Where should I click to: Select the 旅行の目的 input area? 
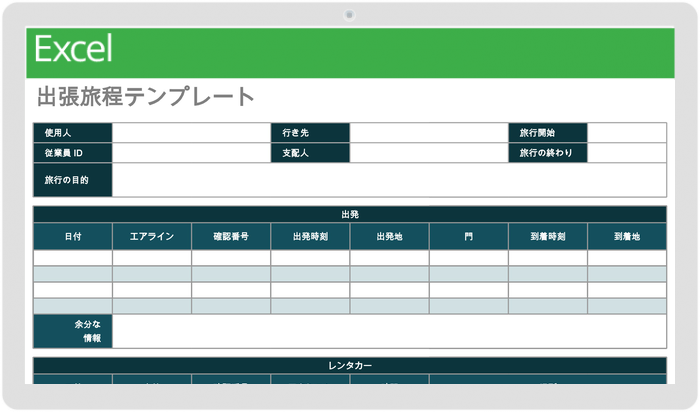[x=388, y=180]
